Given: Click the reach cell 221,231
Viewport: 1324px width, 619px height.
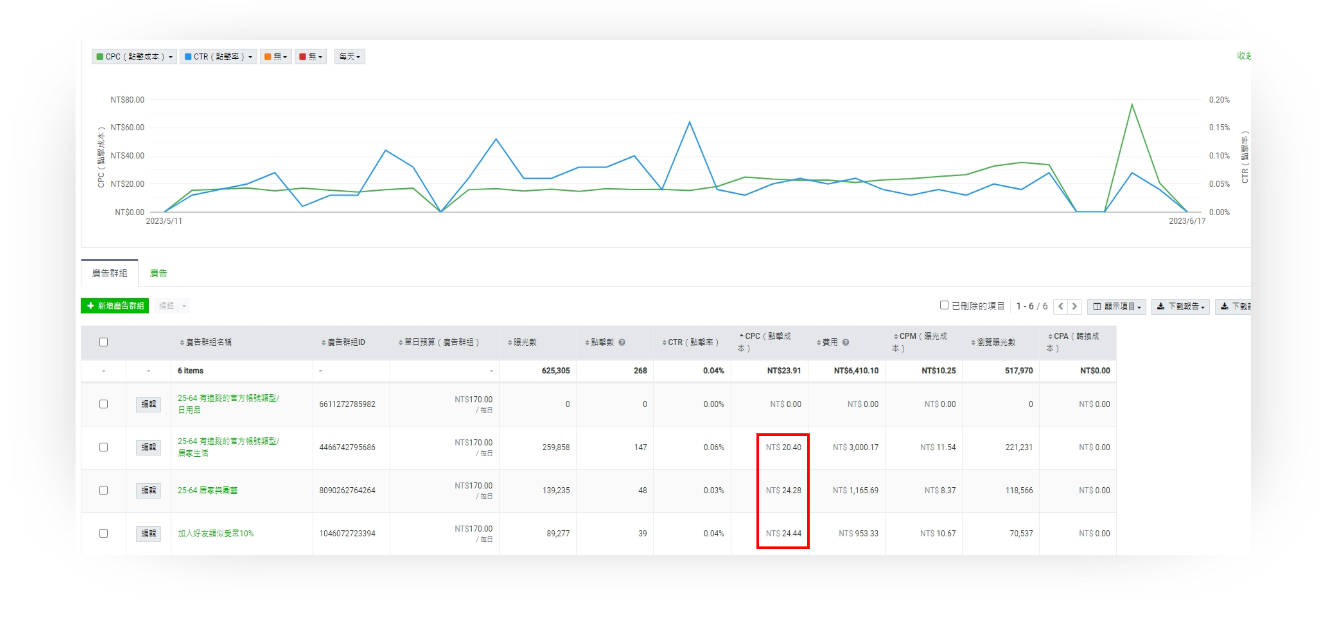Looking at the screenshot, I should click(1019, 447).
